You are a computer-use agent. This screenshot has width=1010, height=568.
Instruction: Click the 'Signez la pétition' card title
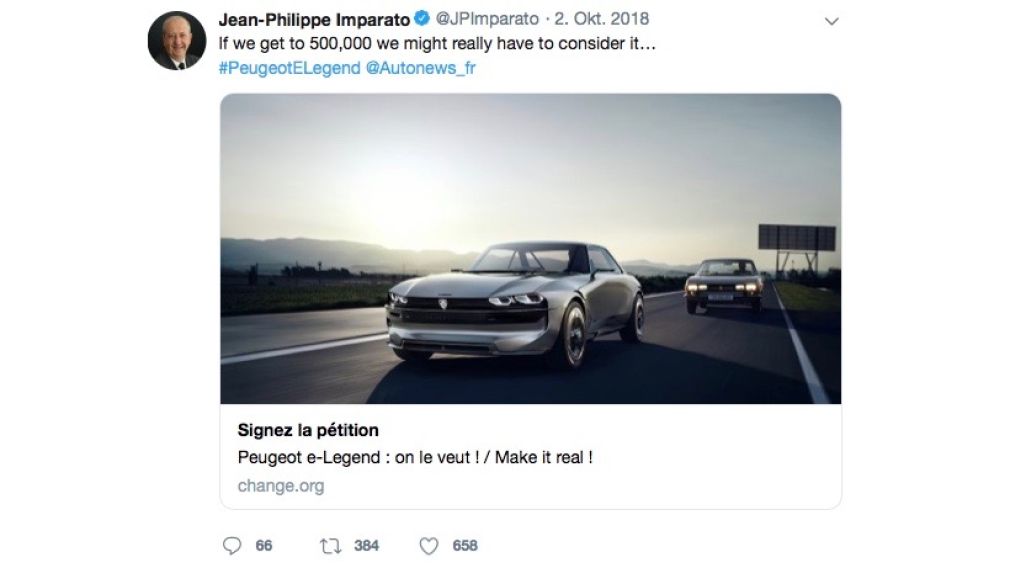(308, 431)
